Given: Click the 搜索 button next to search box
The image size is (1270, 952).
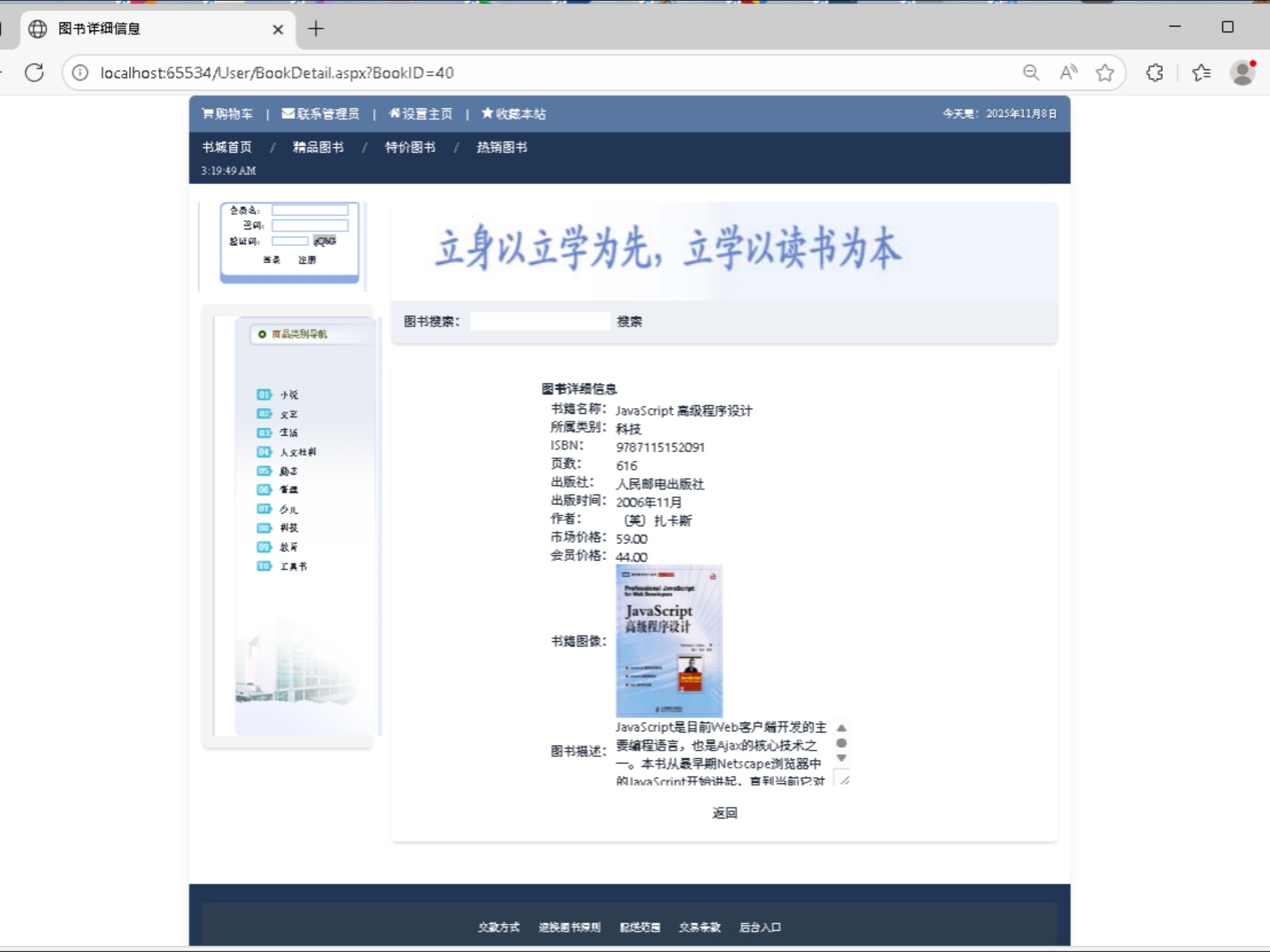Looking at the screenshot, I should pos(629,322).
